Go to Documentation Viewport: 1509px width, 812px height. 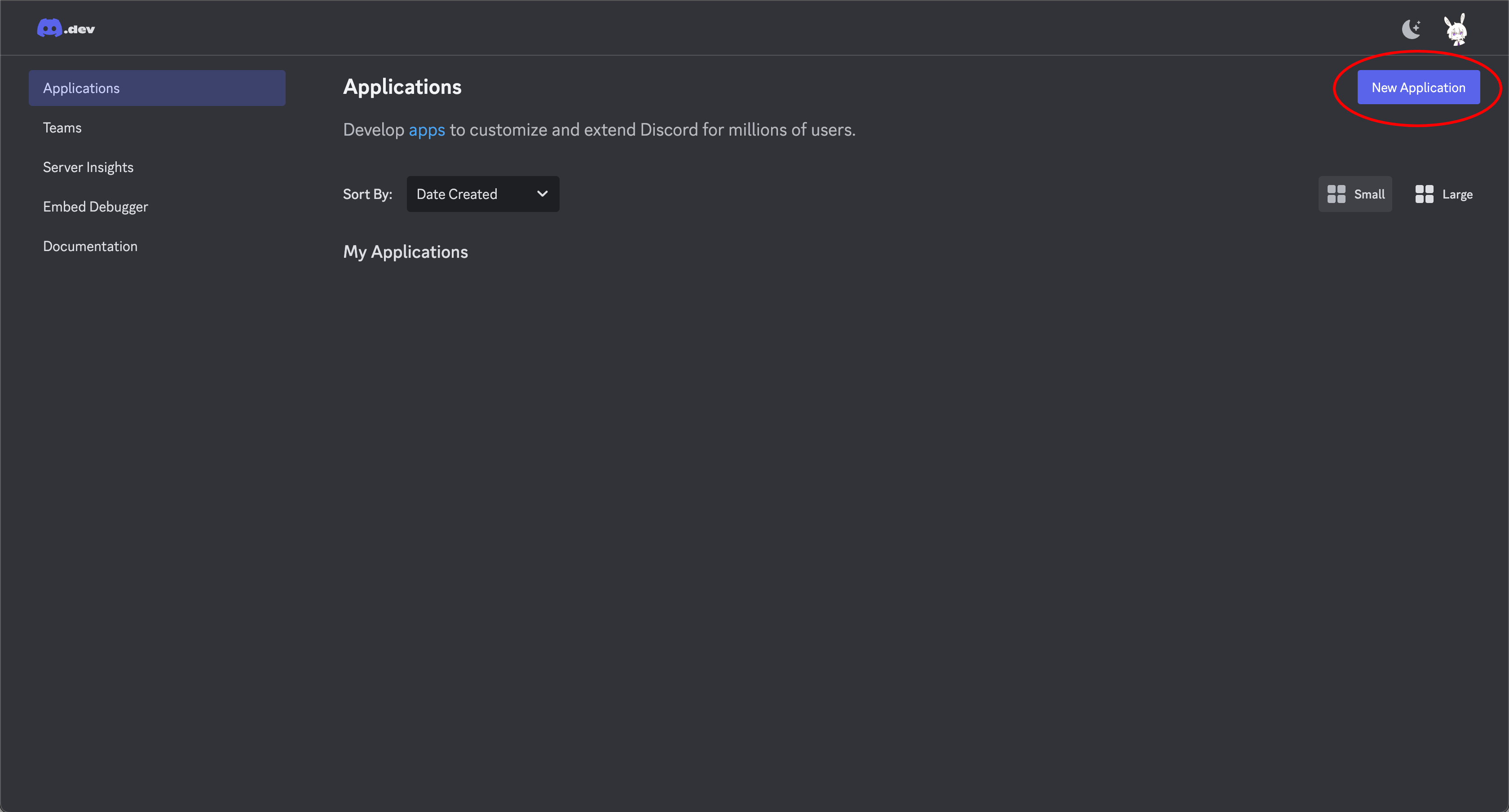(90, 246)
